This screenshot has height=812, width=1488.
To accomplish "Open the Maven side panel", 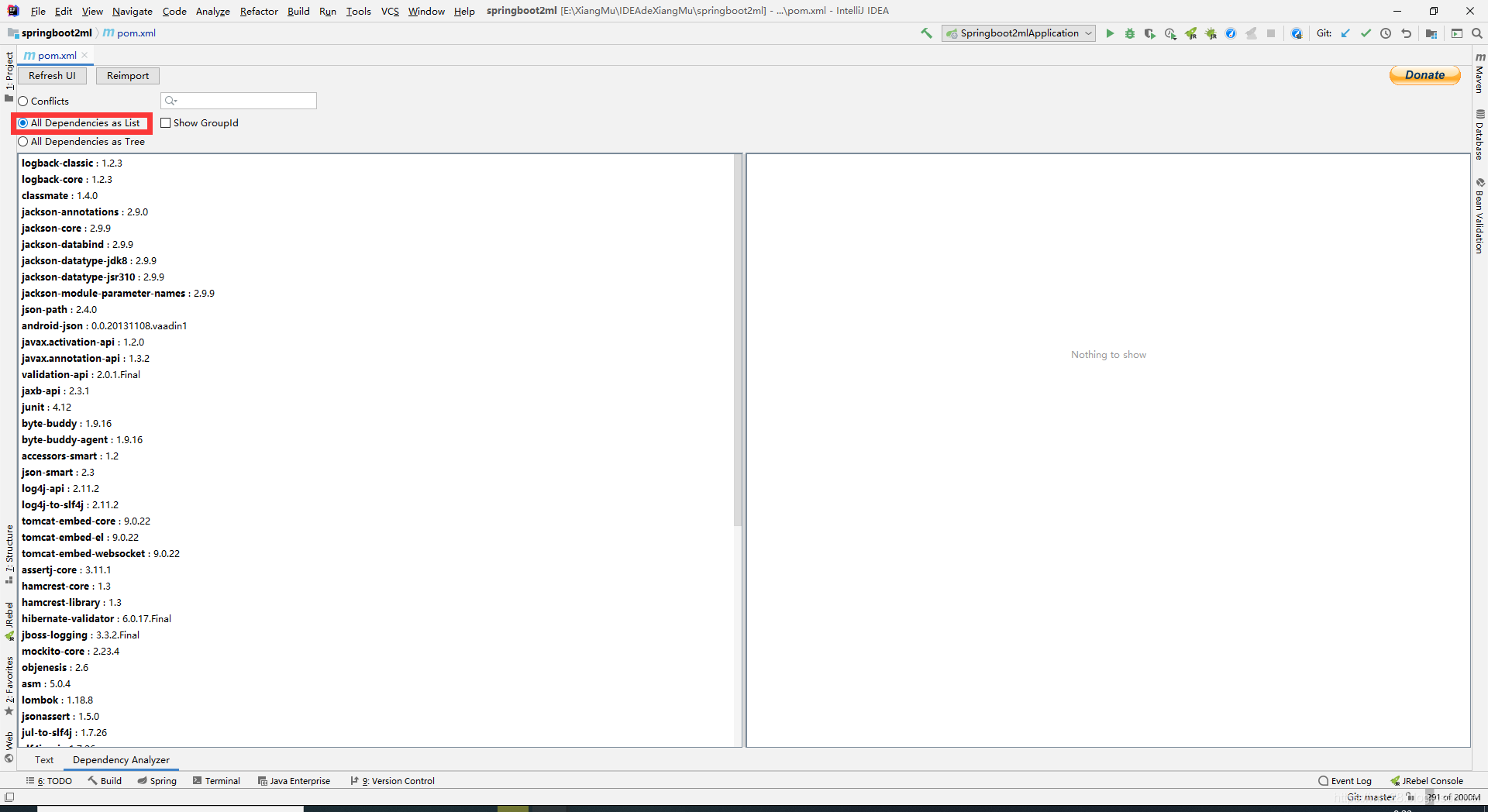I will click(1479, 74).
